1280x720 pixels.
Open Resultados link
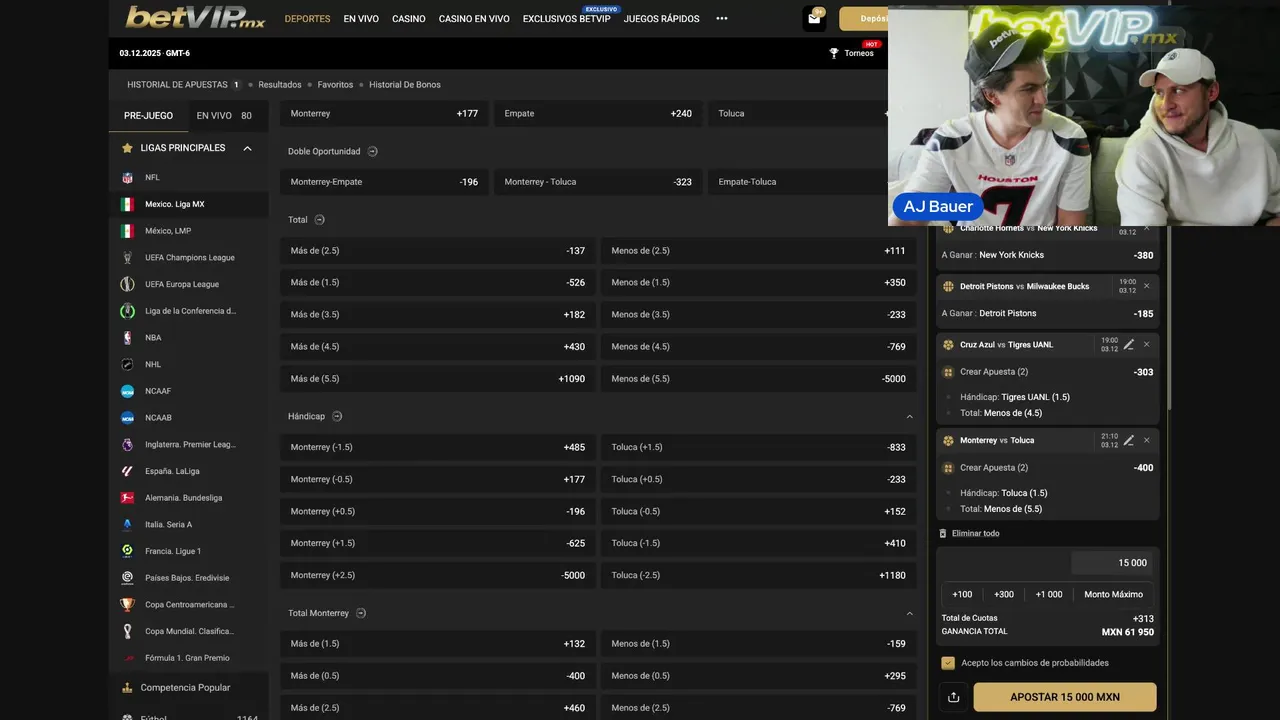280,85
